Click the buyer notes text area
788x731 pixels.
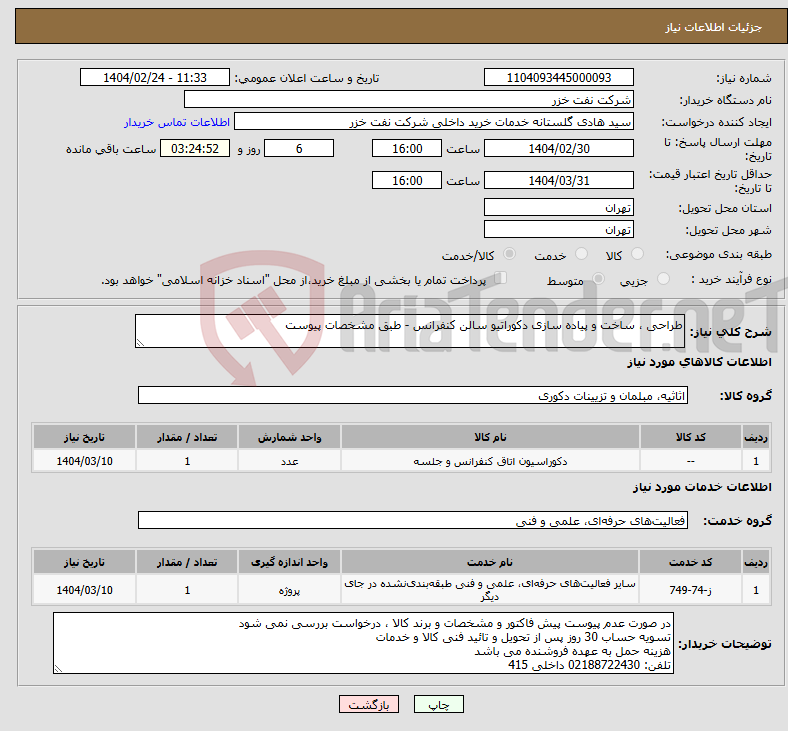pos(363,643)
